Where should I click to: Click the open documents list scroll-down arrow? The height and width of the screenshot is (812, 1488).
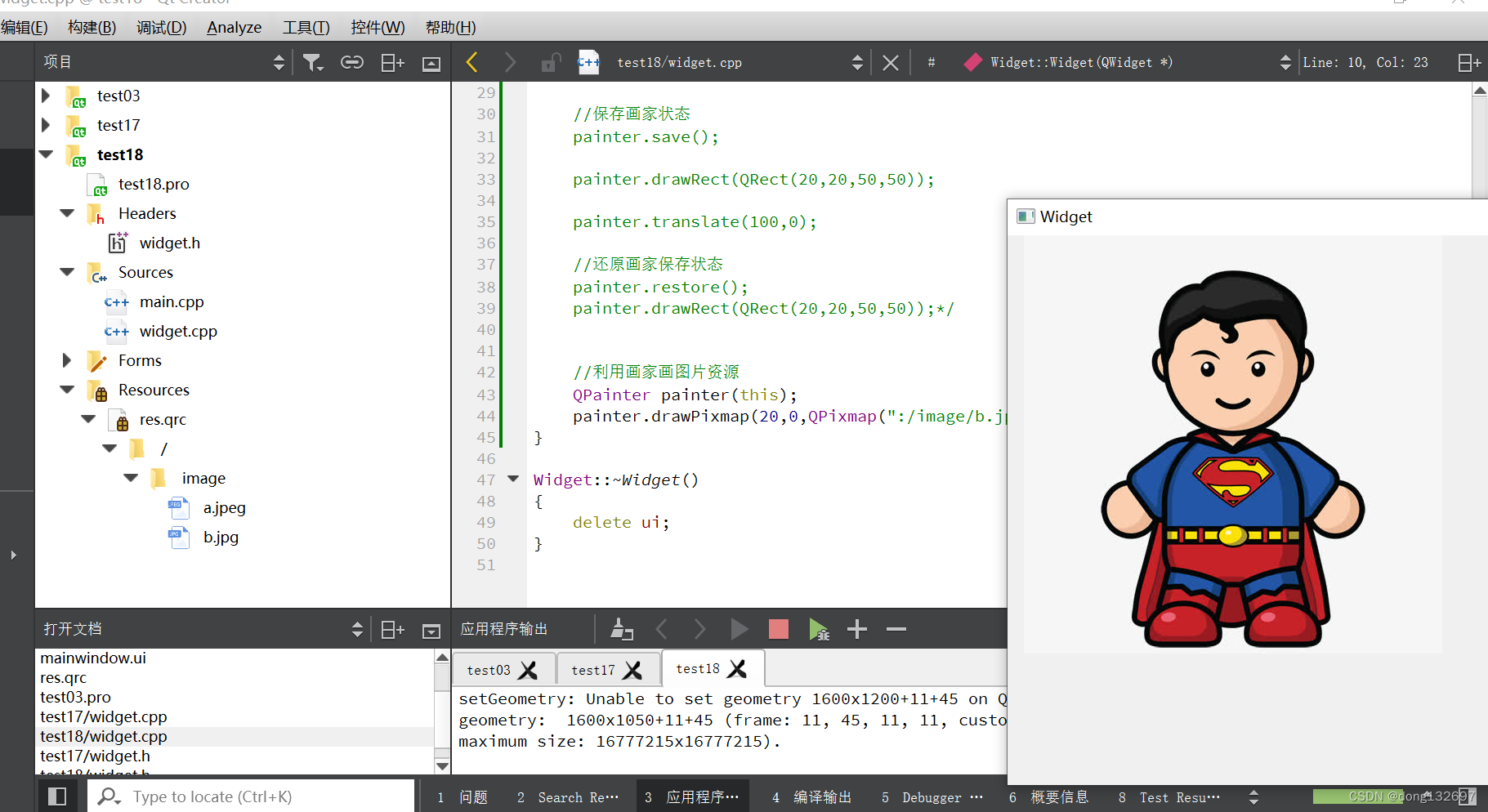click(442, 766)
